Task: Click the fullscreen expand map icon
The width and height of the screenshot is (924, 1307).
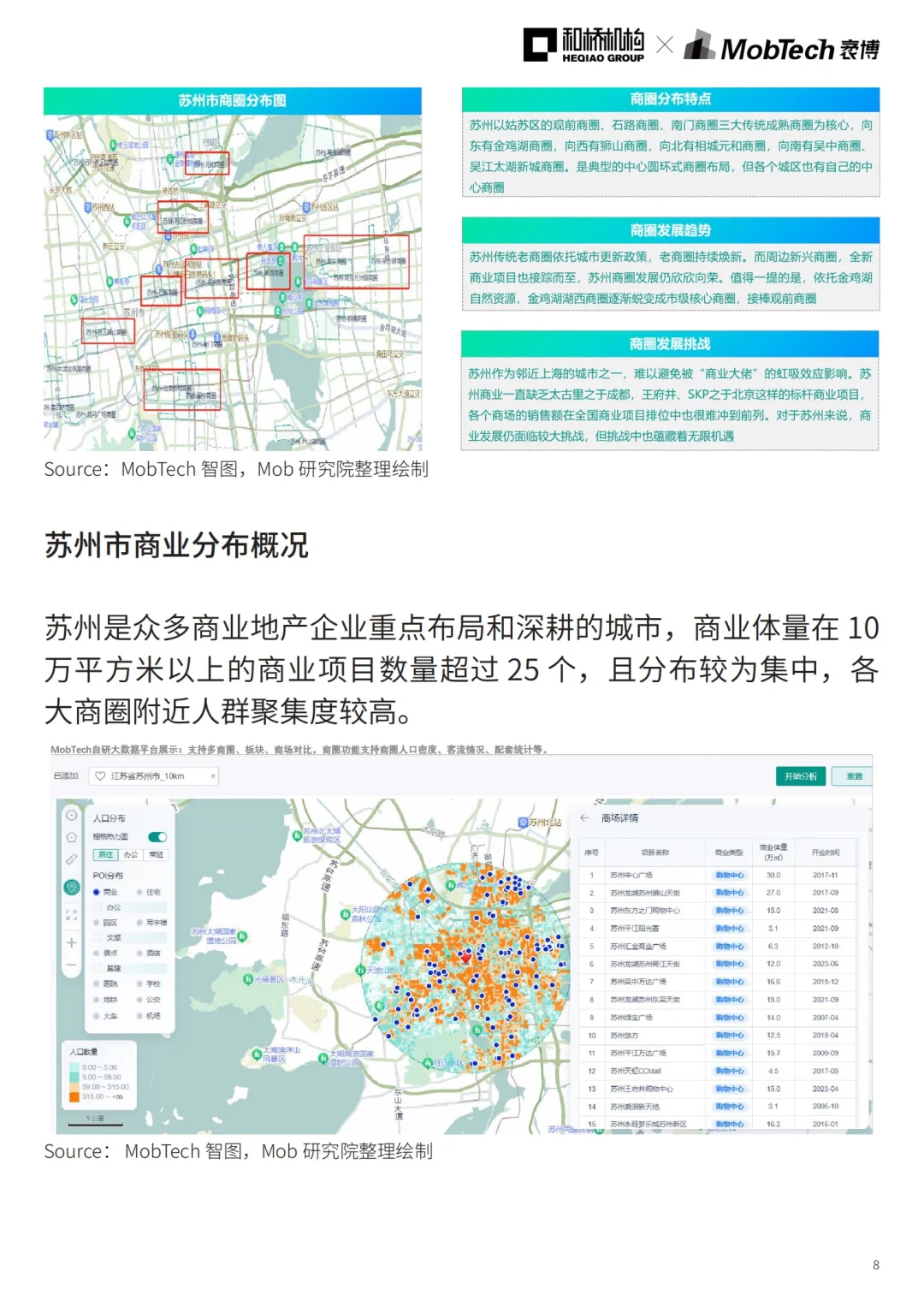Action: 72,914
